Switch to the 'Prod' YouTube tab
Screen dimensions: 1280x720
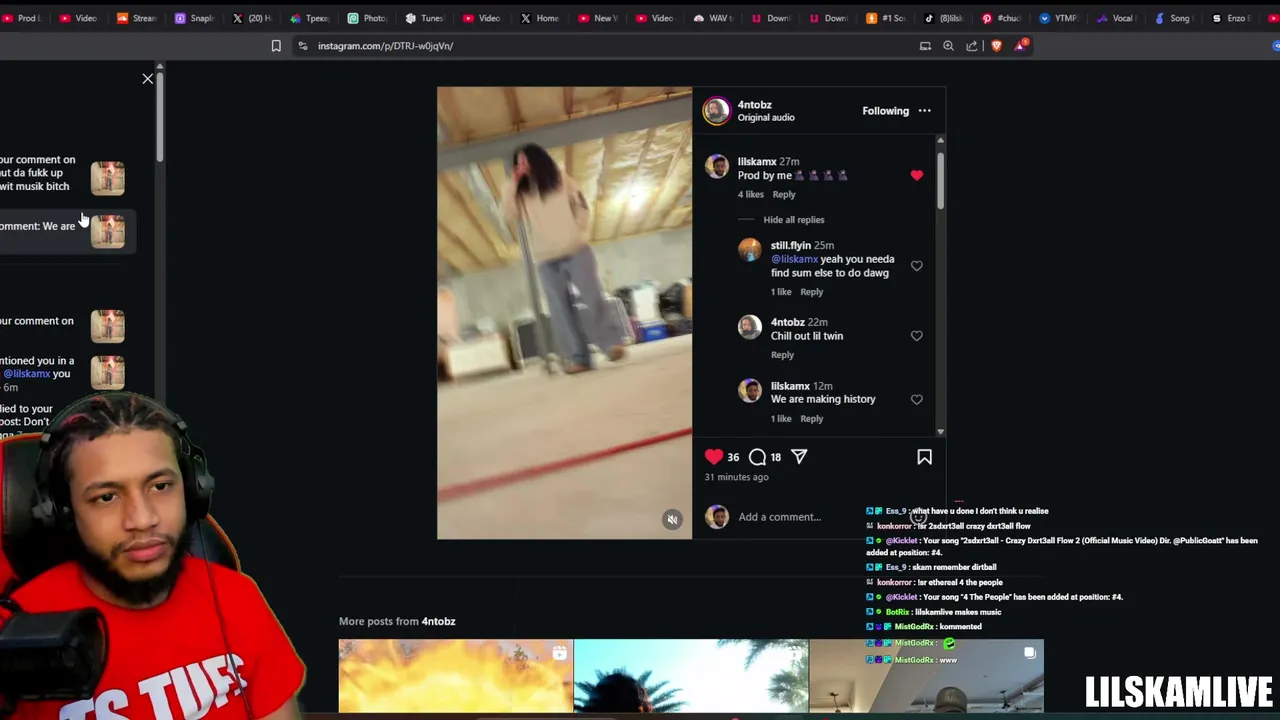22,18
